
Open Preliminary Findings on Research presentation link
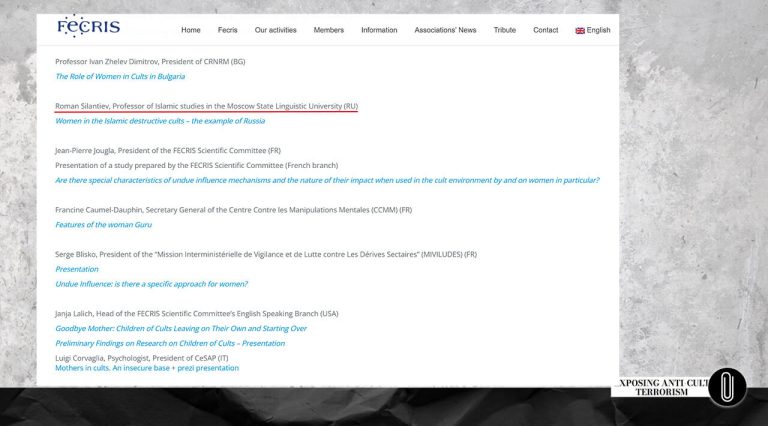(170, 343)
